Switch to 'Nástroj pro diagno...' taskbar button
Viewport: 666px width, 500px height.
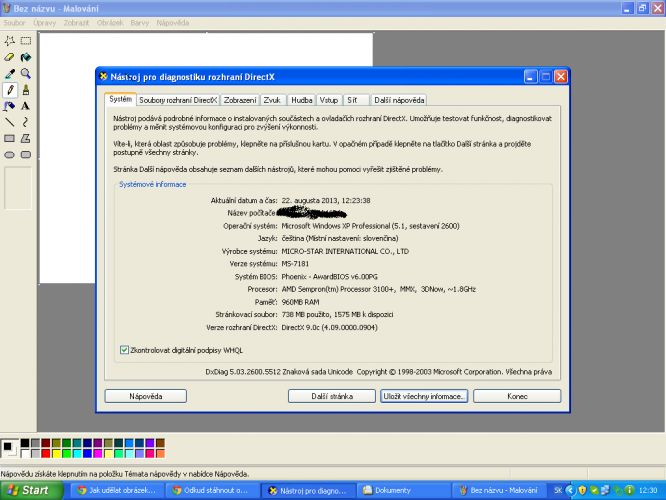tap(307, 490)
